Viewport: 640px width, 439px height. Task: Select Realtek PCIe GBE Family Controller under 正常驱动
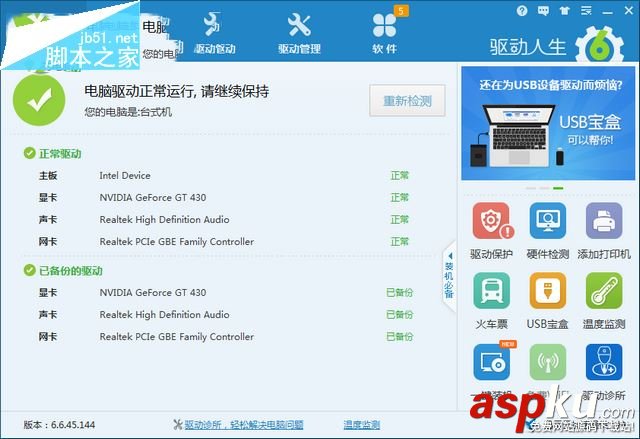click(x=177, y=242)
